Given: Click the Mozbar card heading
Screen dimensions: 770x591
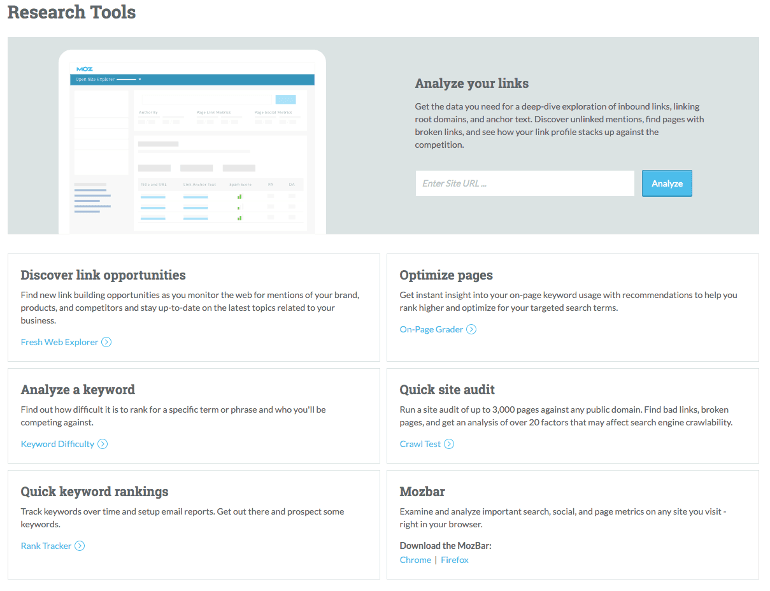Looking at the screenshot, I should [422, 491].
